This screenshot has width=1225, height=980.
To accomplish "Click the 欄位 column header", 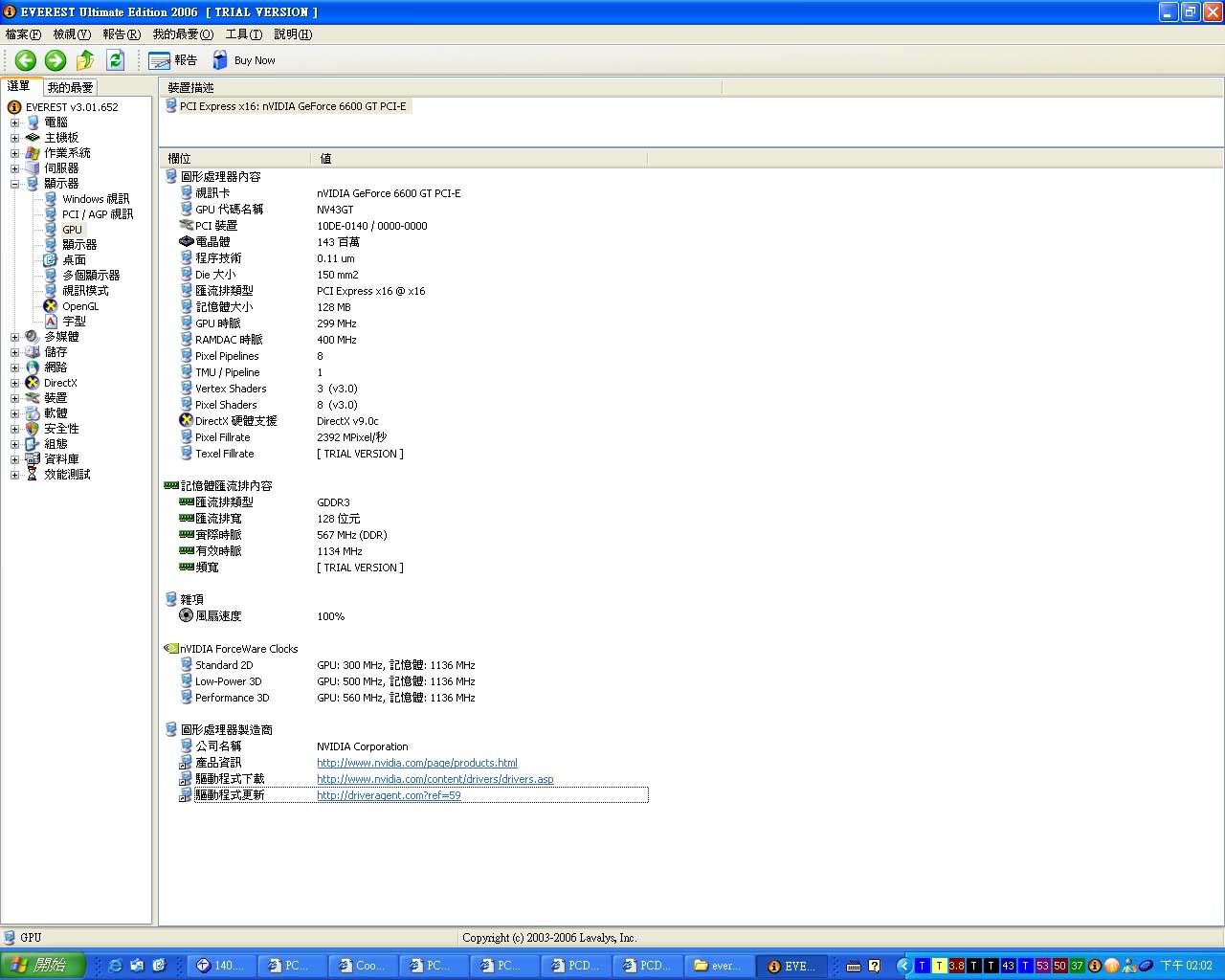I will click(x=180, y=159).
